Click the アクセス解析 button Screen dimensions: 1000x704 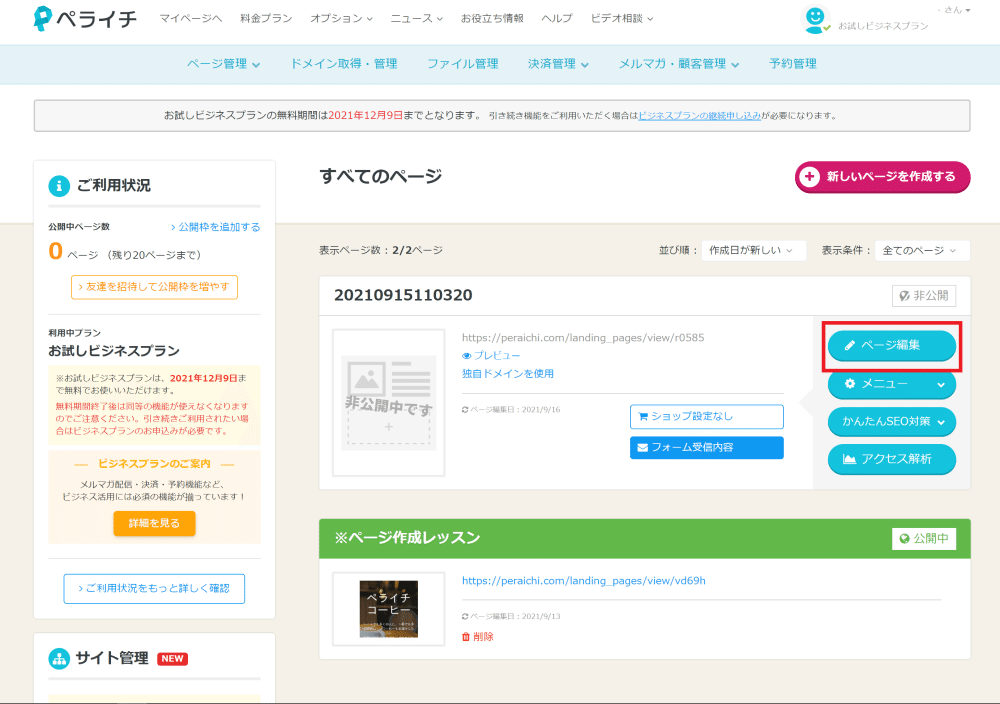pyautogui.click(x=892, y=459)
